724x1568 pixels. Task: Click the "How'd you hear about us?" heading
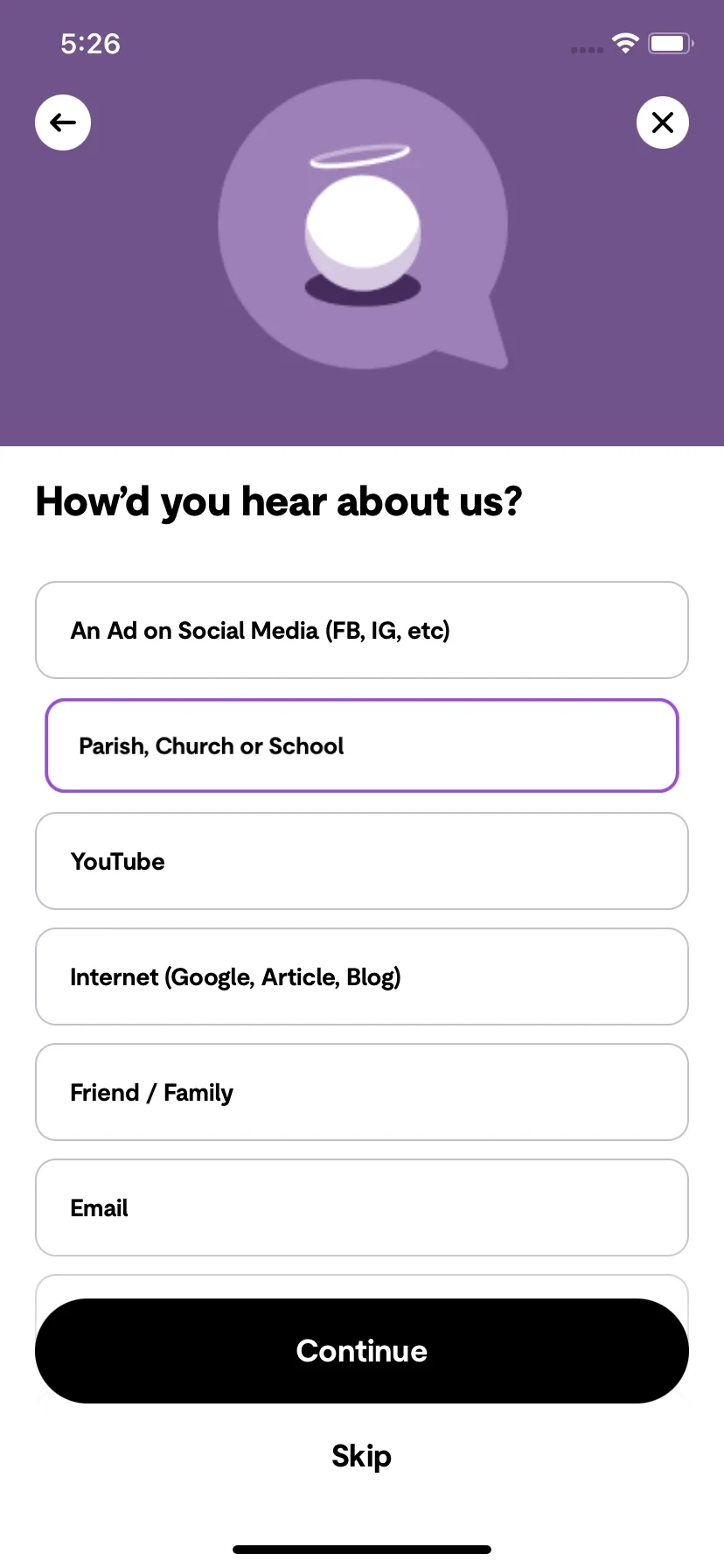click(279, 502)
